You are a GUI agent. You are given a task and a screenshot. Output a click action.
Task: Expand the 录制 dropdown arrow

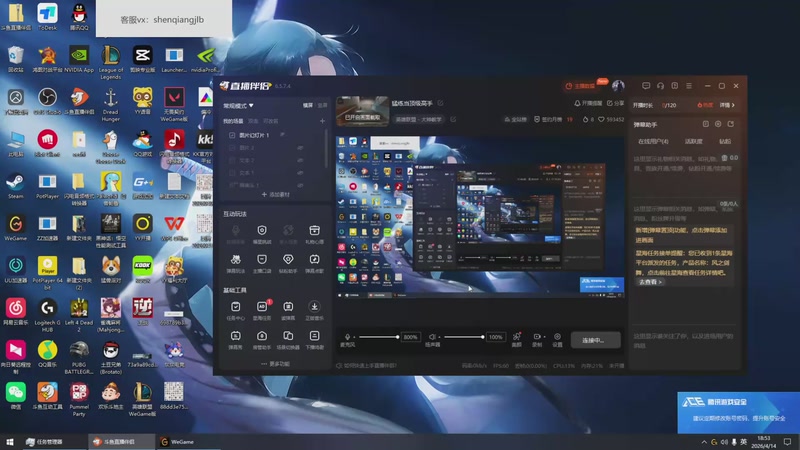544,337
